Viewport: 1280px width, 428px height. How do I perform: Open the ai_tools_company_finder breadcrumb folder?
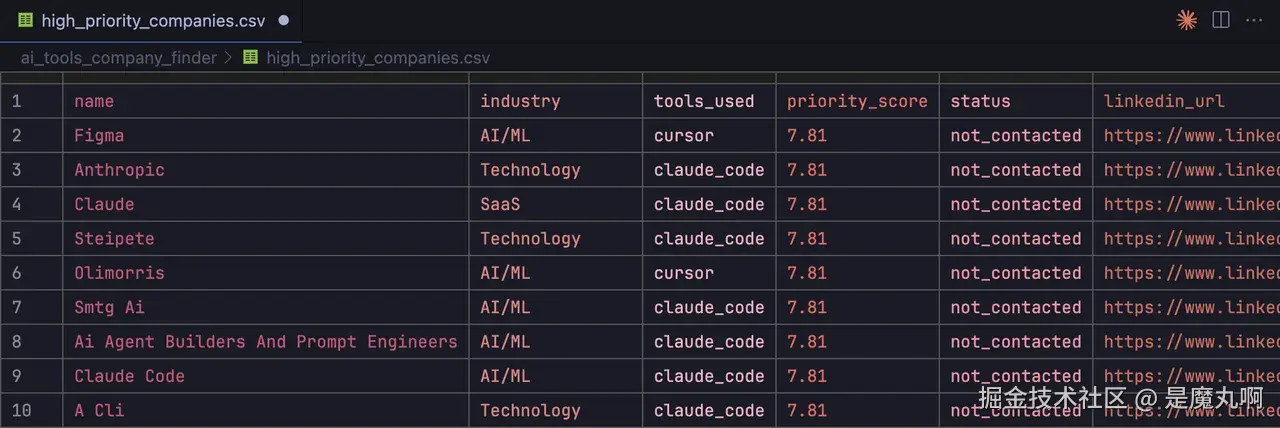[x=118, y=58]
